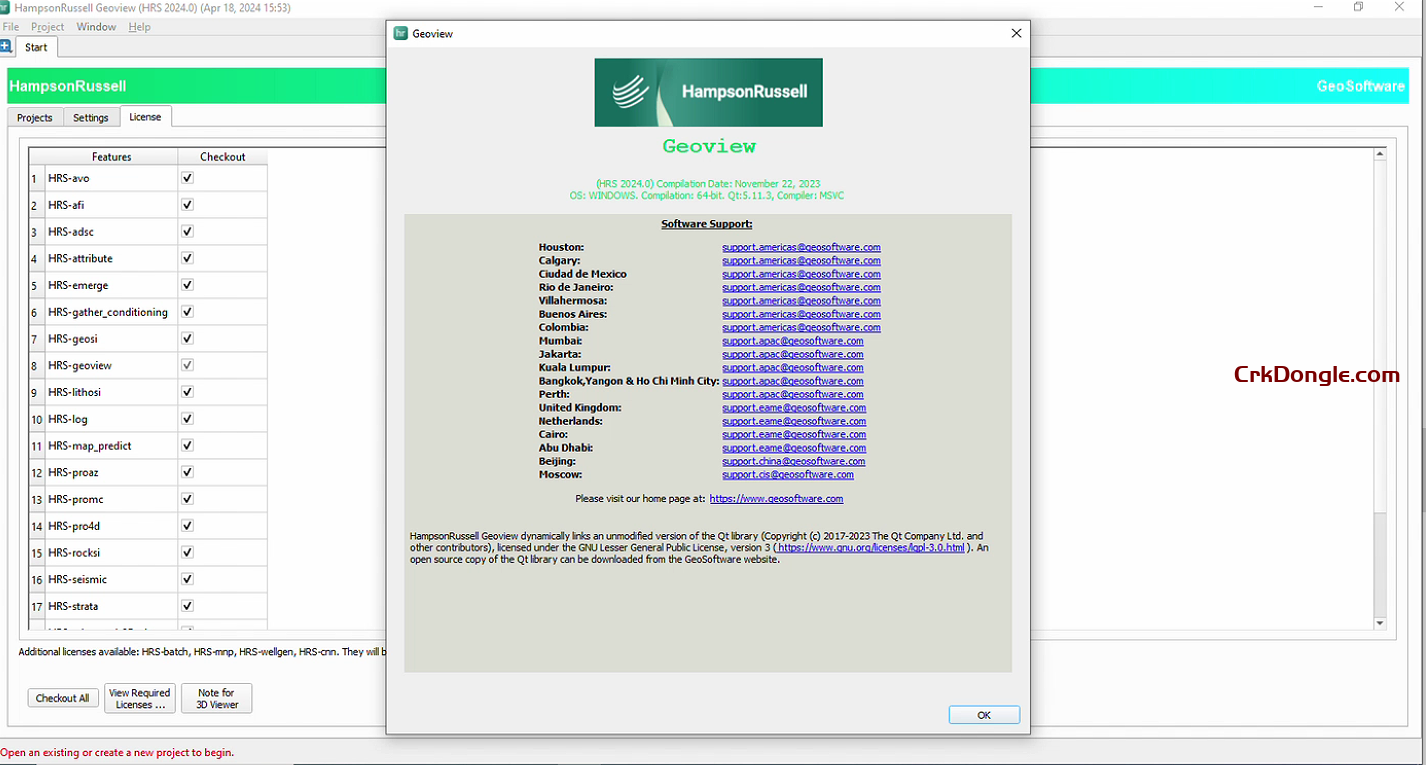The width and height of the screenshot is (1426, 765).
Task: Click the Checkout All button
Action: [x=63, y=698]
